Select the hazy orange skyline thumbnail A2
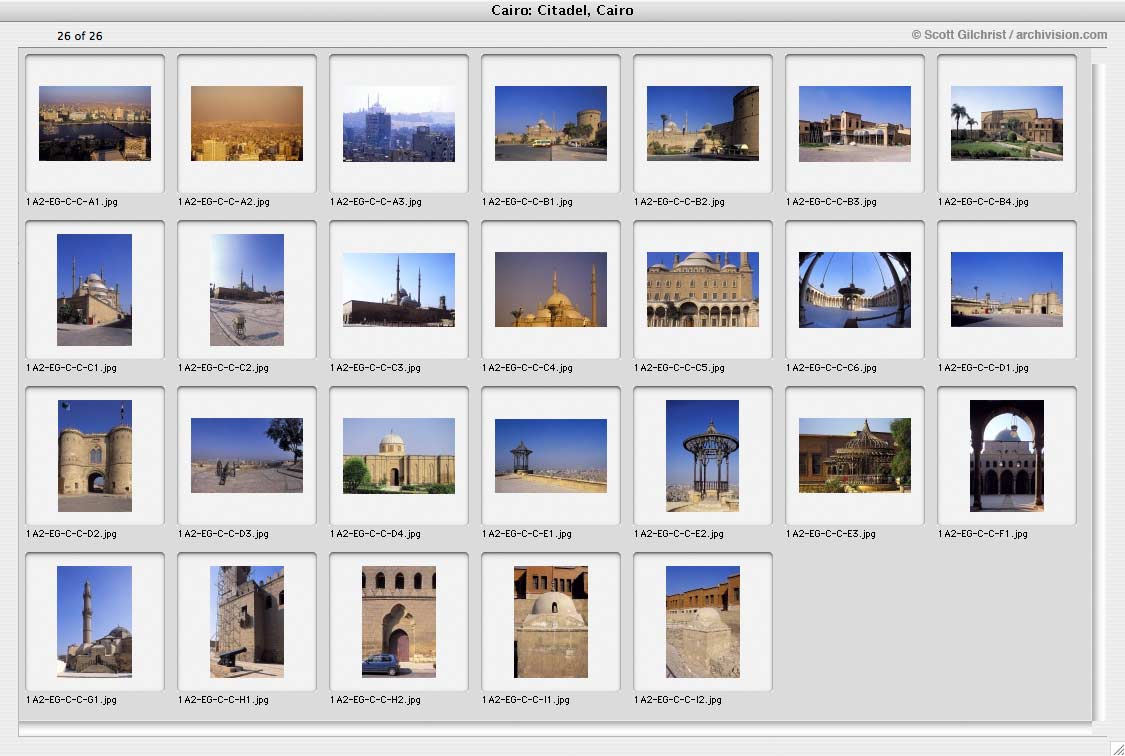The image size is (1125, 756). [x=247, y=123]
